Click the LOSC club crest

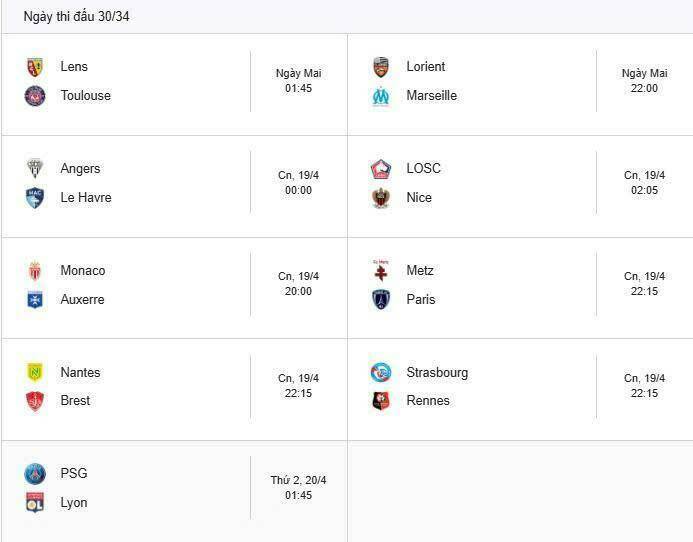(381, 169)
